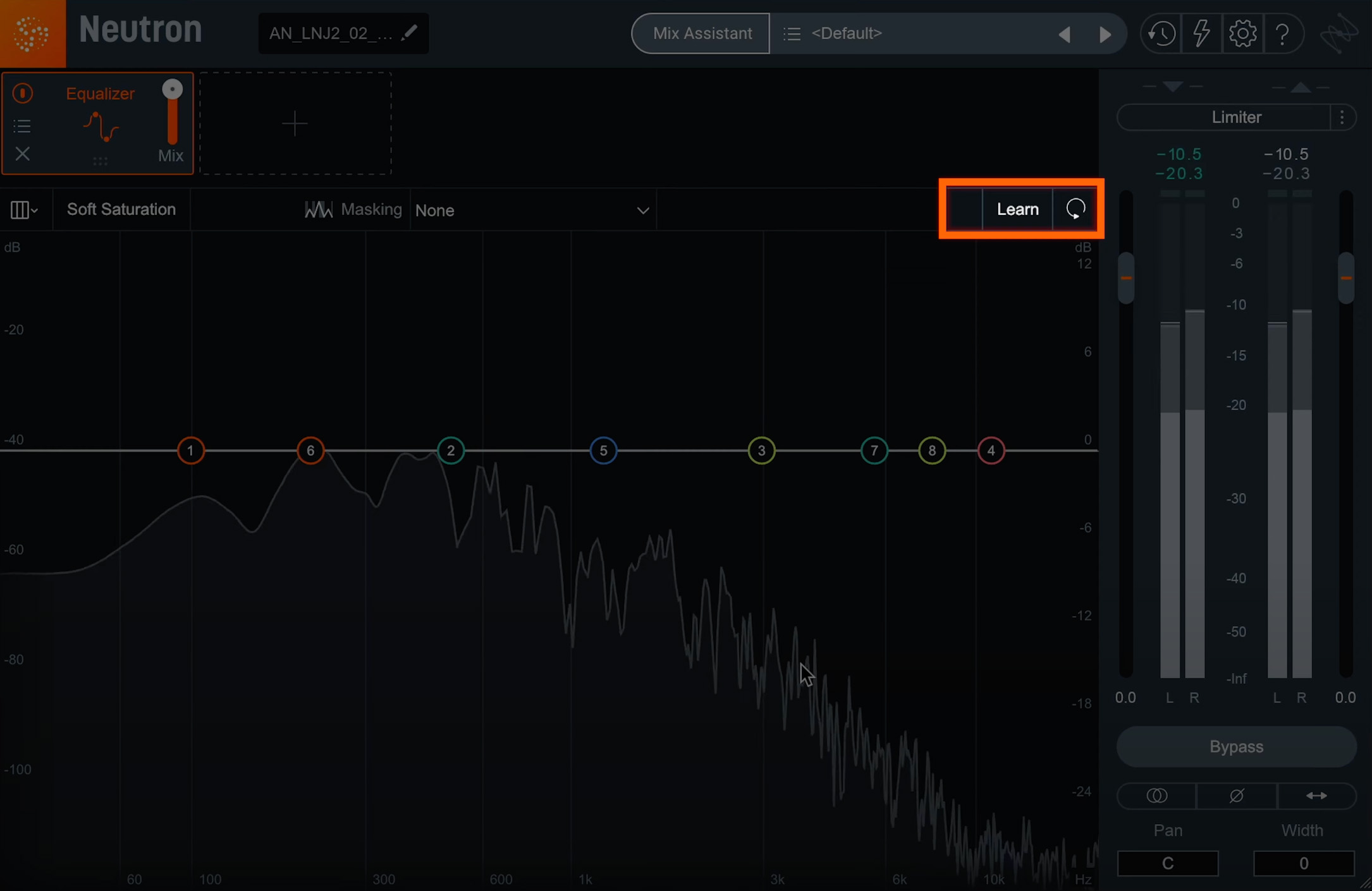Add a new module with plus slot

pyautogui.click(x=295, y=123)
